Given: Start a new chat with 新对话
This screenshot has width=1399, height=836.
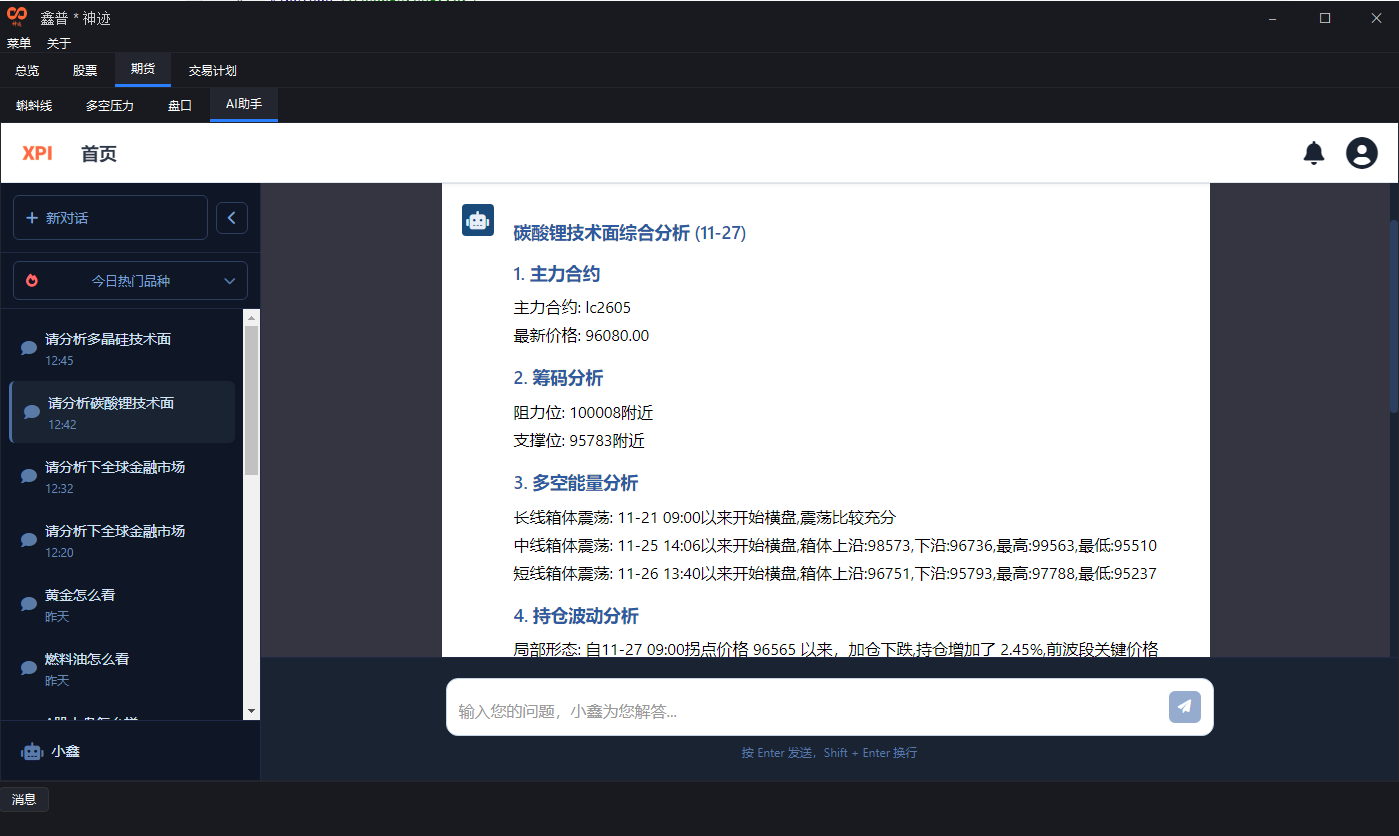Looking at the screenshot, I should pos(110,217).
